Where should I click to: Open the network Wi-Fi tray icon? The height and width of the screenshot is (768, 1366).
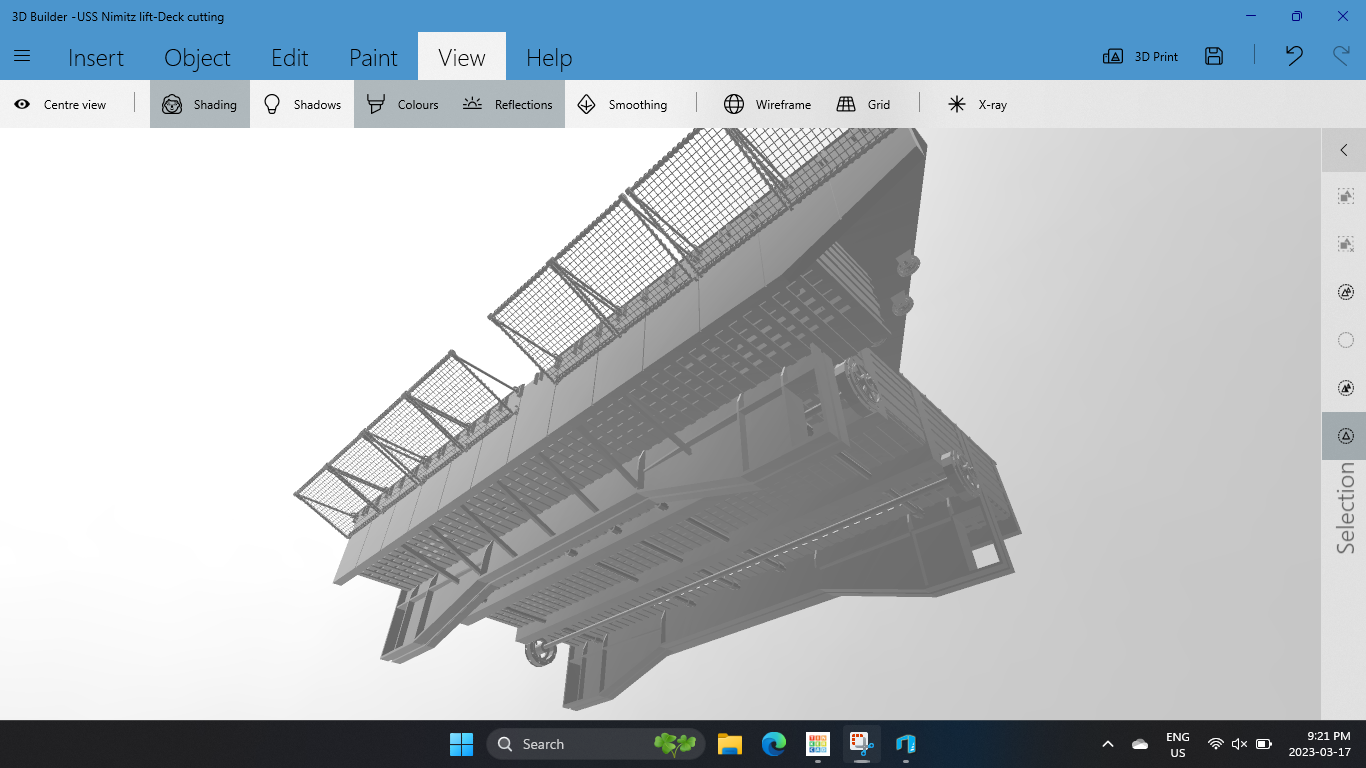pyautogui.click(x=1216, y=744)
